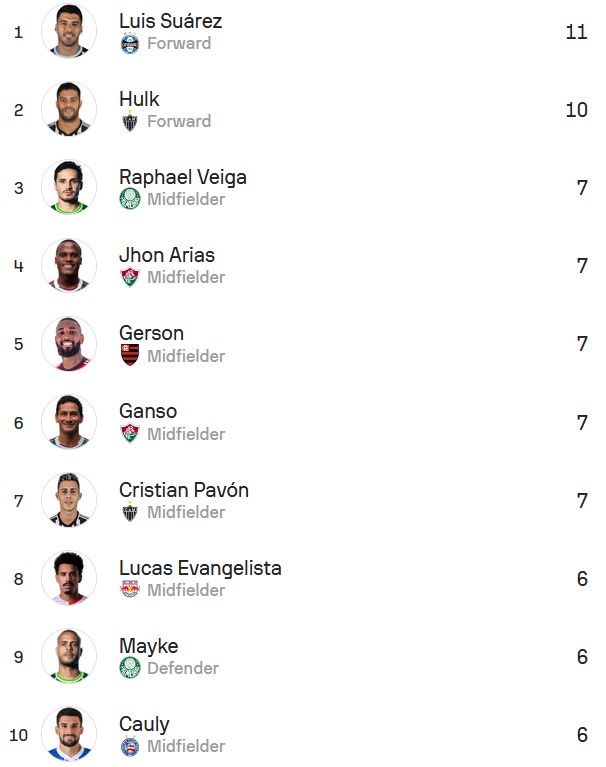
Task: Click the Fluminense crest beside Ganso
Action: (x=130, y=433)
